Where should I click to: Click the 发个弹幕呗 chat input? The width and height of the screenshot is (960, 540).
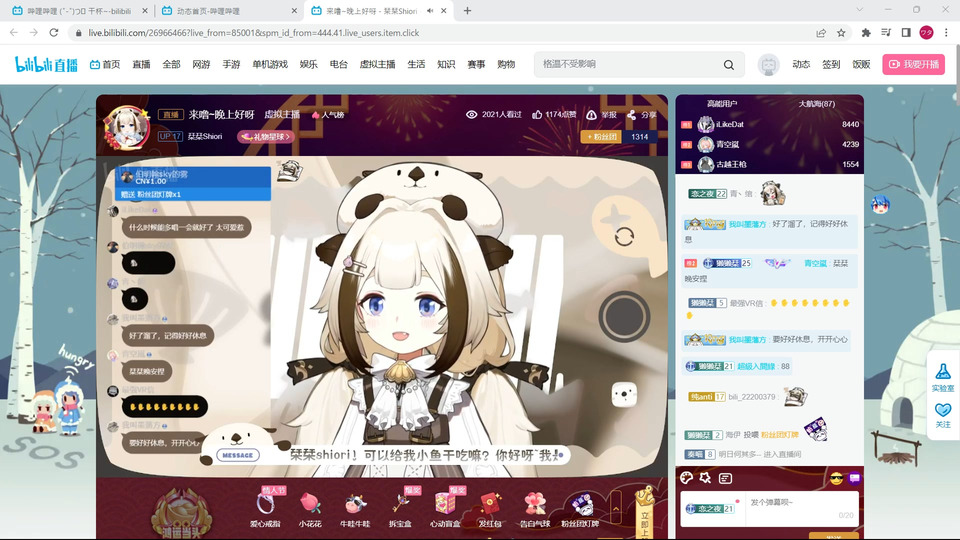coord(801,509)
